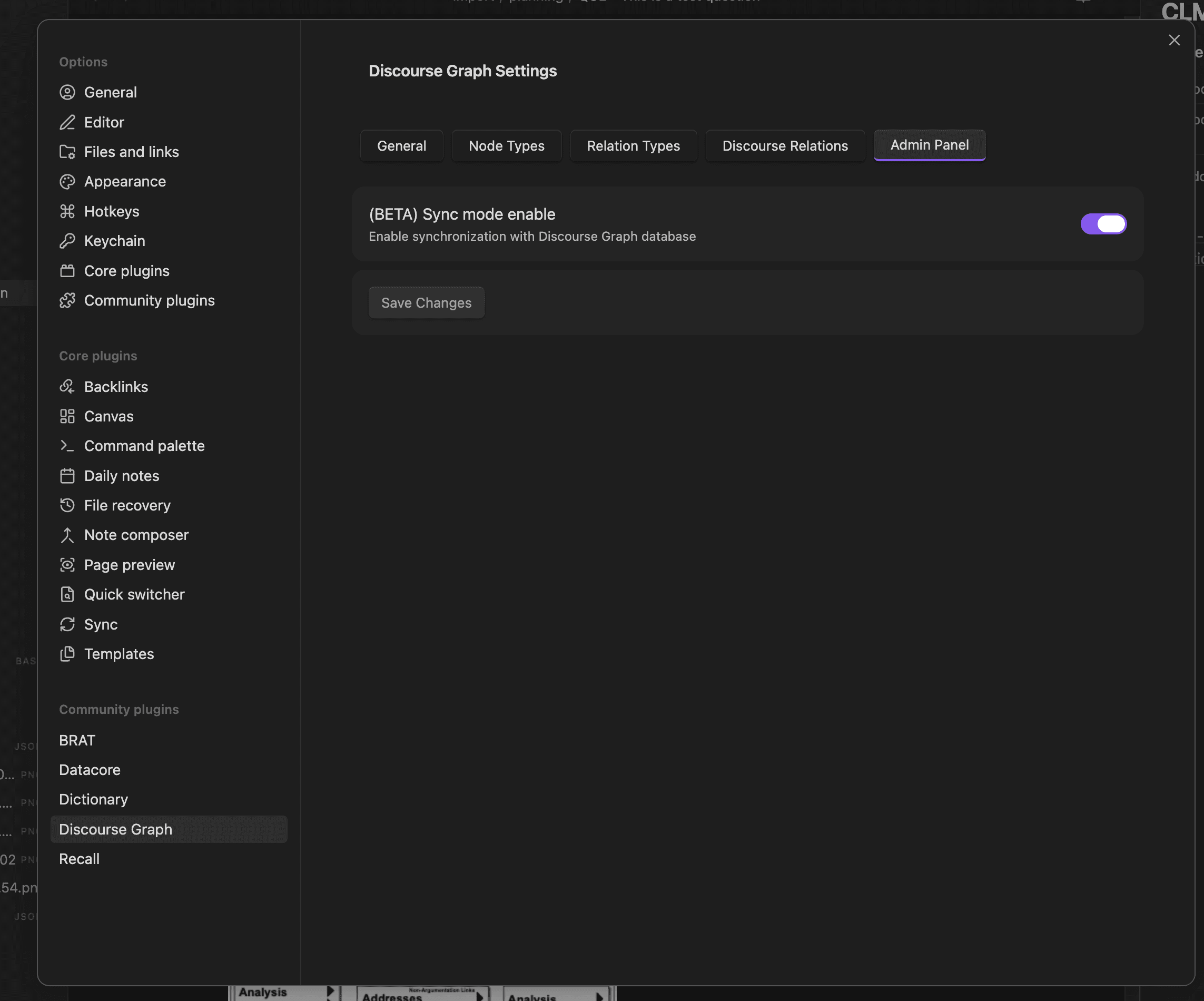Open Appearance settings via the palette icon
This screenshot has width=1204, height=1001.
tap(67, 181)
